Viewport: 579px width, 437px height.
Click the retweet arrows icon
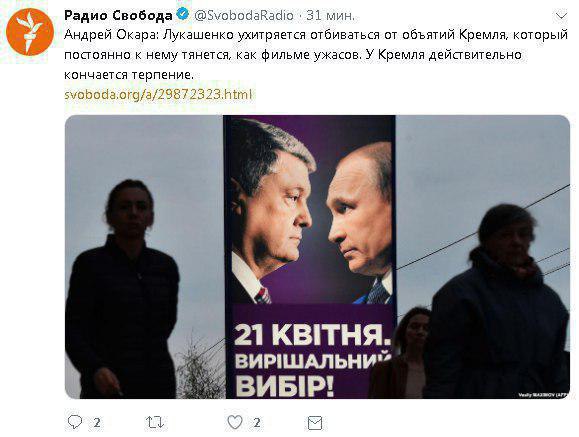pyautogui.click(x=155, y=422)
